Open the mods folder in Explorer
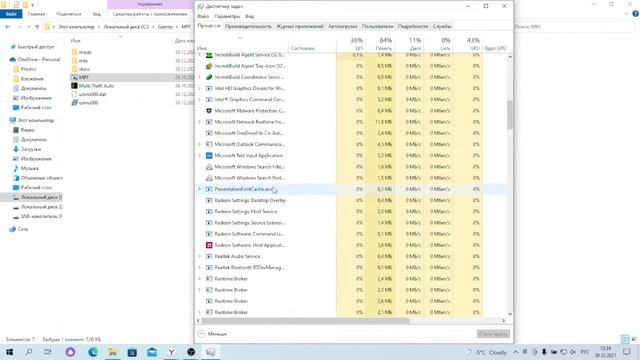640x360 pixels. pos(85,52)
